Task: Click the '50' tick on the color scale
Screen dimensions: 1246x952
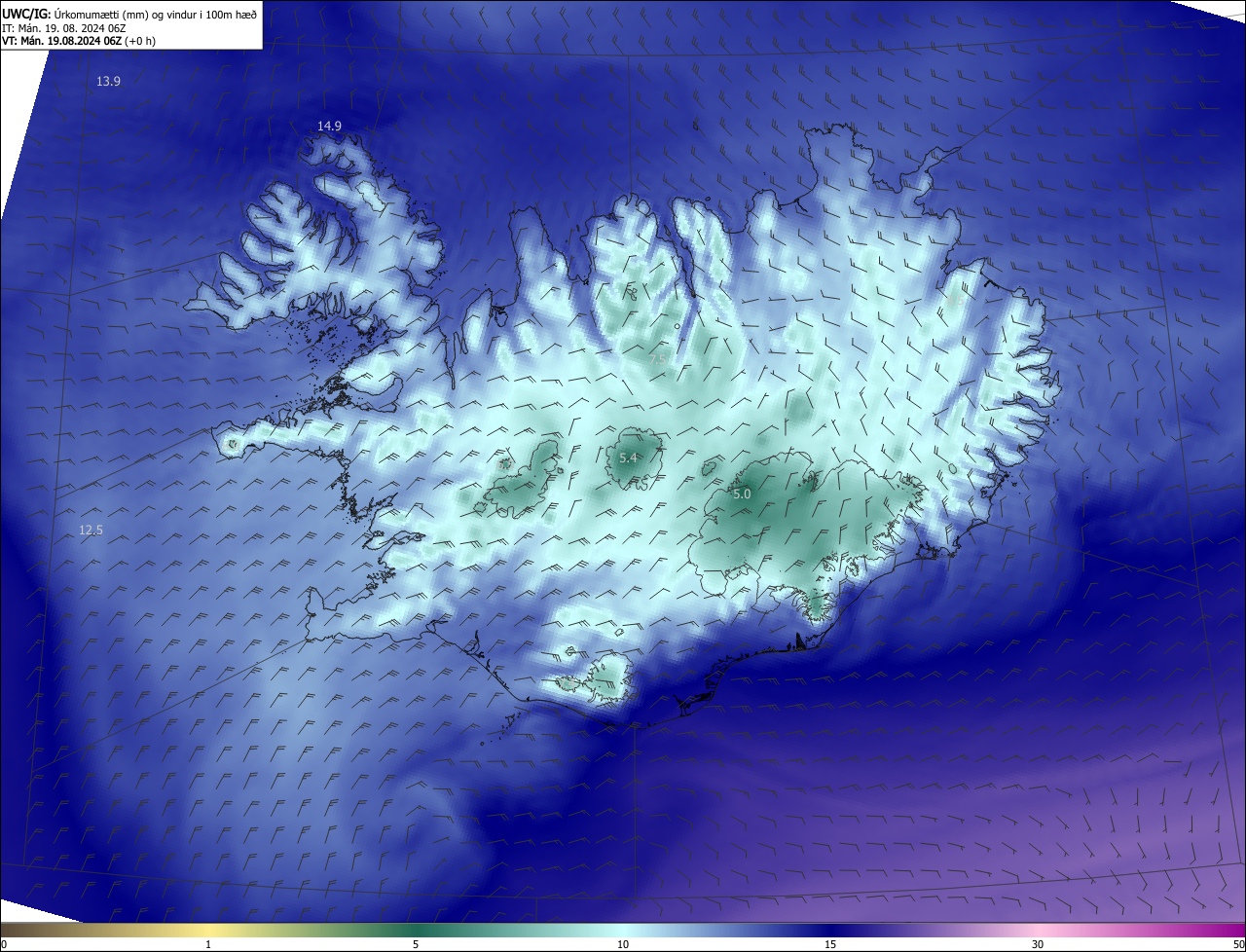Action: pos(1238,944)
